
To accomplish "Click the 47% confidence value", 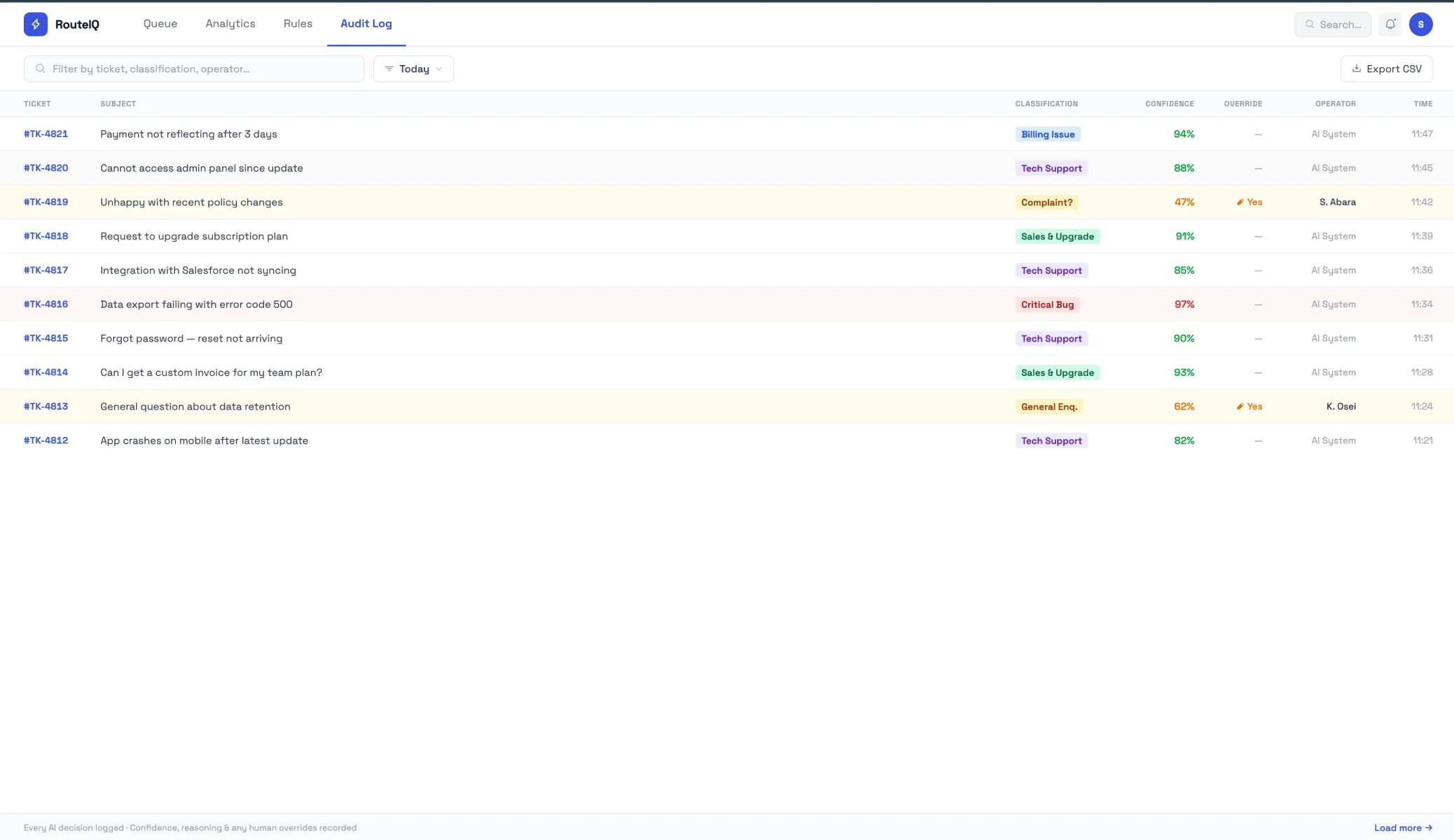I will [x=1184, y=202].
